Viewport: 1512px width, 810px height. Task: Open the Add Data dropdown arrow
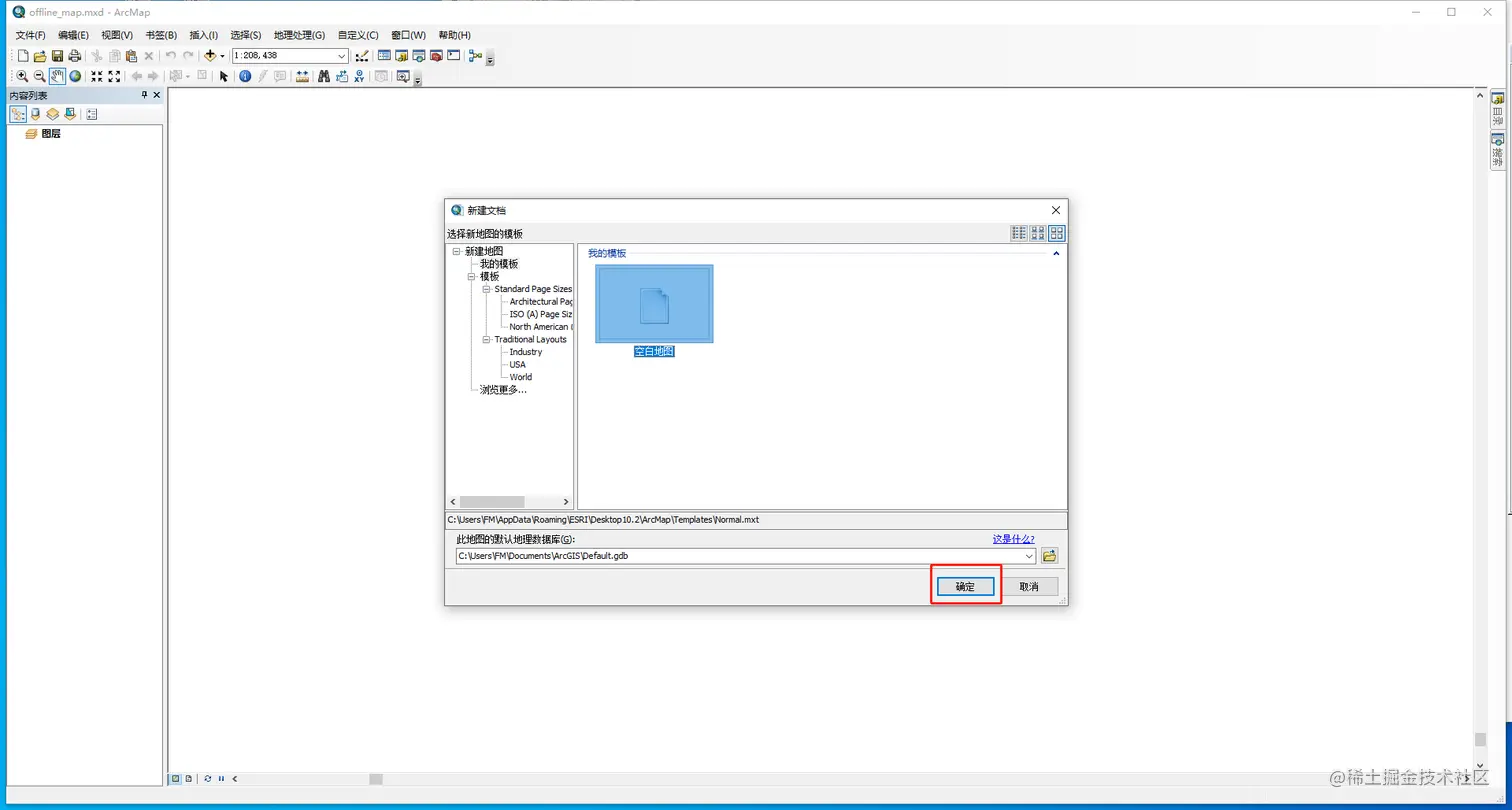pos(222,56)
